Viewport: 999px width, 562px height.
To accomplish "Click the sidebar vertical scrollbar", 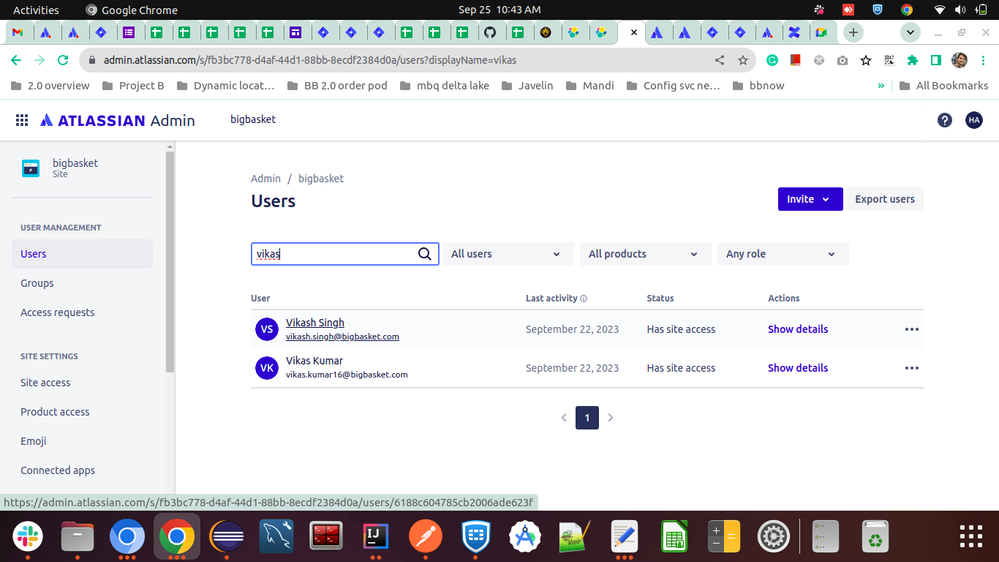I will click(169, 261).
